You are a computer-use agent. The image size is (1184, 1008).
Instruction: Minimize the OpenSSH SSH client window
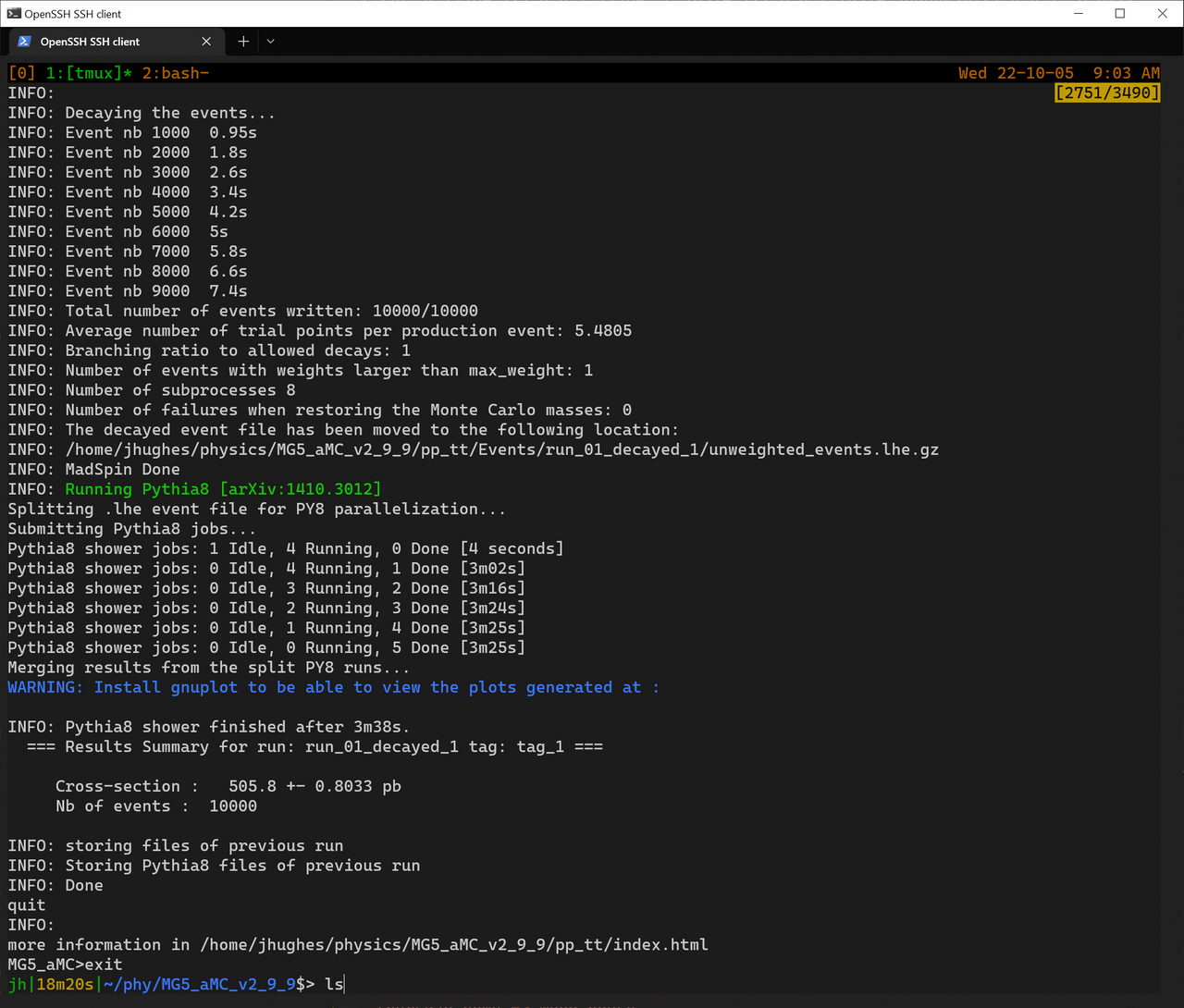1079,14
